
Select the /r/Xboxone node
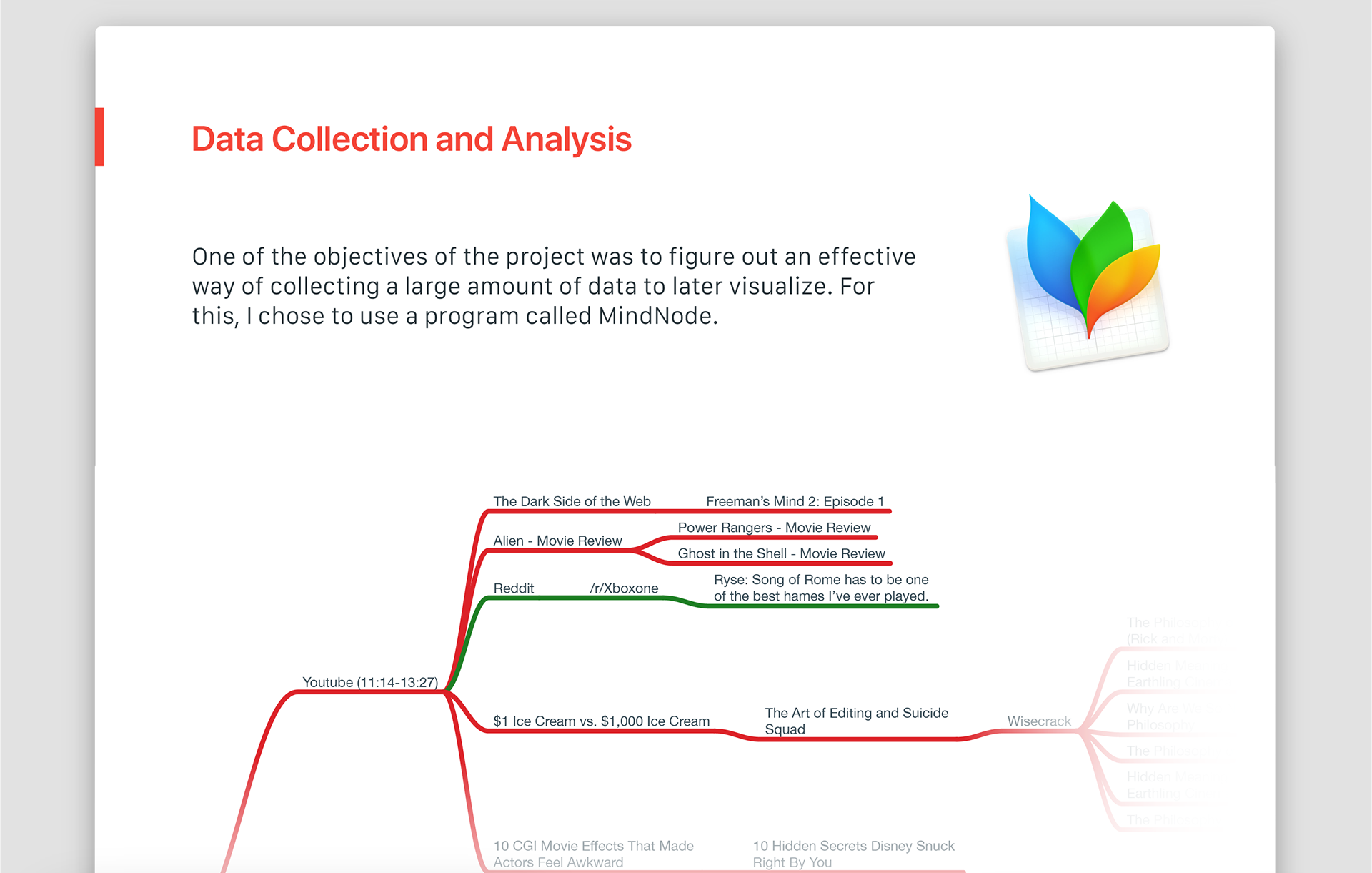[x=624, y=588]
